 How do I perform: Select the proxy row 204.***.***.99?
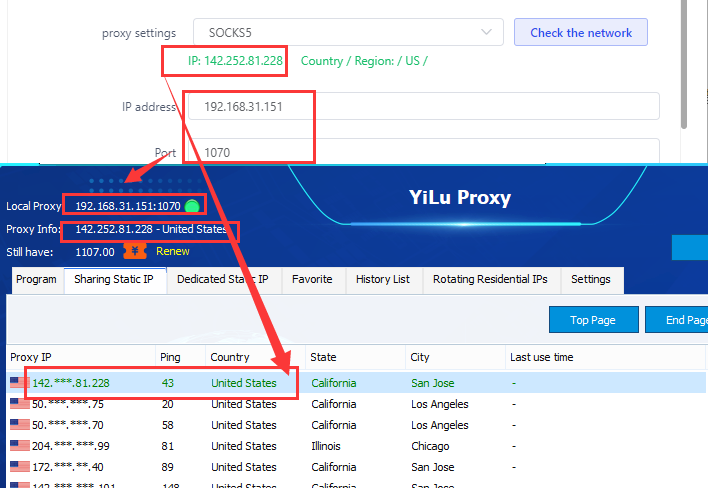coord(357,446)
